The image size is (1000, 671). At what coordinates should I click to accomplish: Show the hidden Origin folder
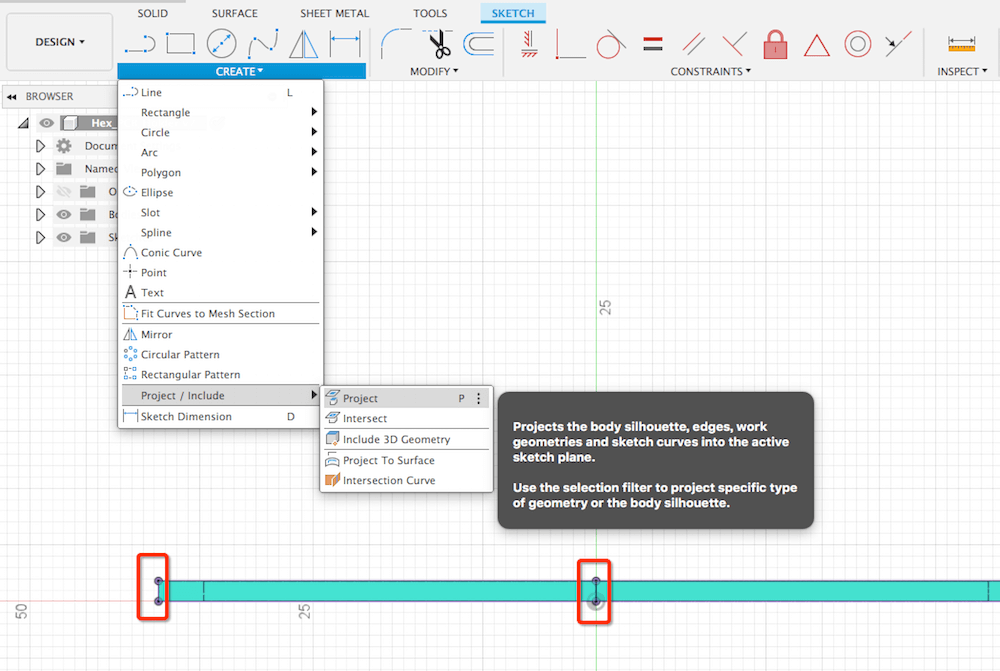tap(64, 192)
